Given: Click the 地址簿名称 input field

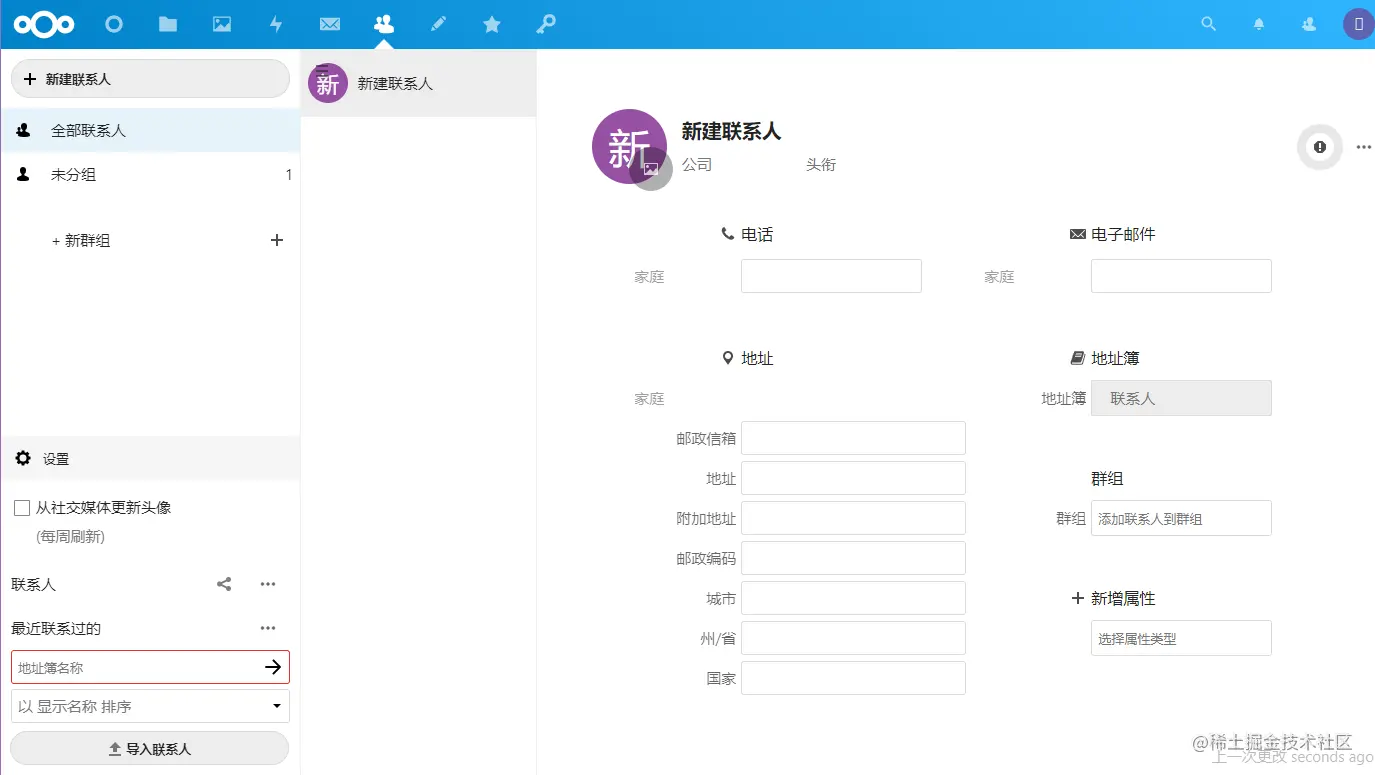Looking at the screenshot, I should [x=140, y=667].
